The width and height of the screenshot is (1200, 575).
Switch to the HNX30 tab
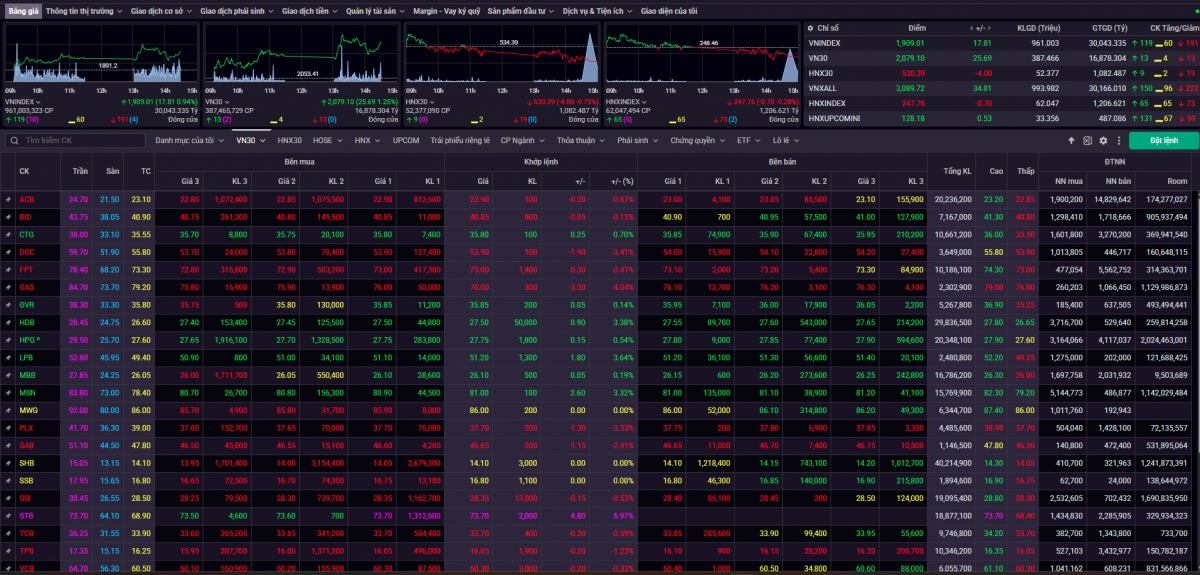click(x=289, y=141)
